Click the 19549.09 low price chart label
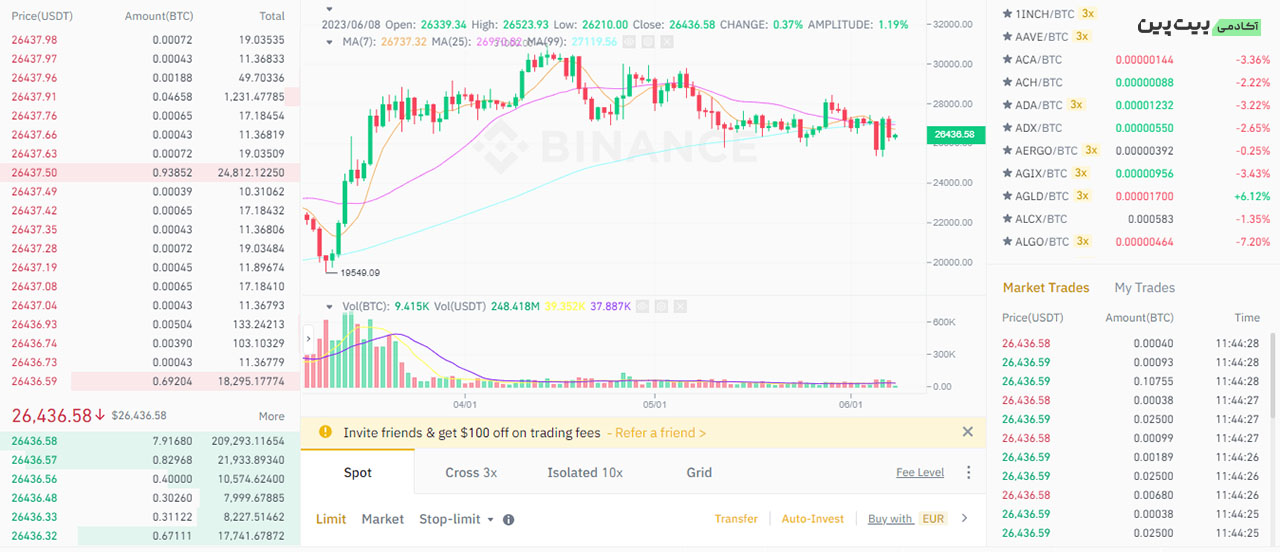The image size is (1280, 552). click(360, 272)
